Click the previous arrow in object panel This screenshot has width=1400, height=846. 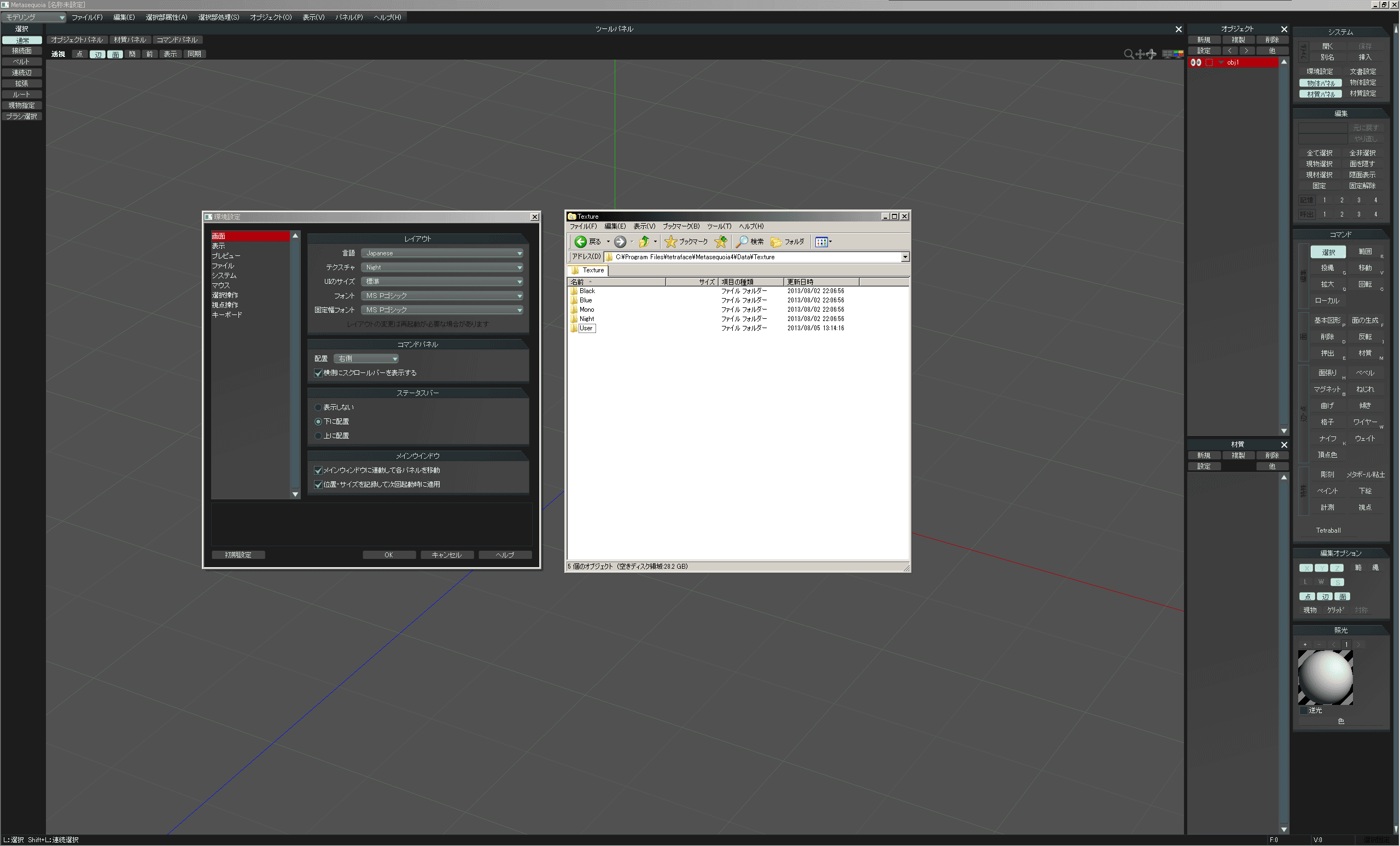1229,51
